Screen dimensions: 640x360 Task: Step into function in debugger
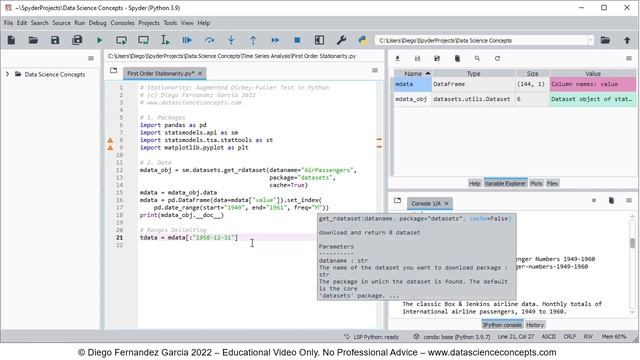(231, 40)
